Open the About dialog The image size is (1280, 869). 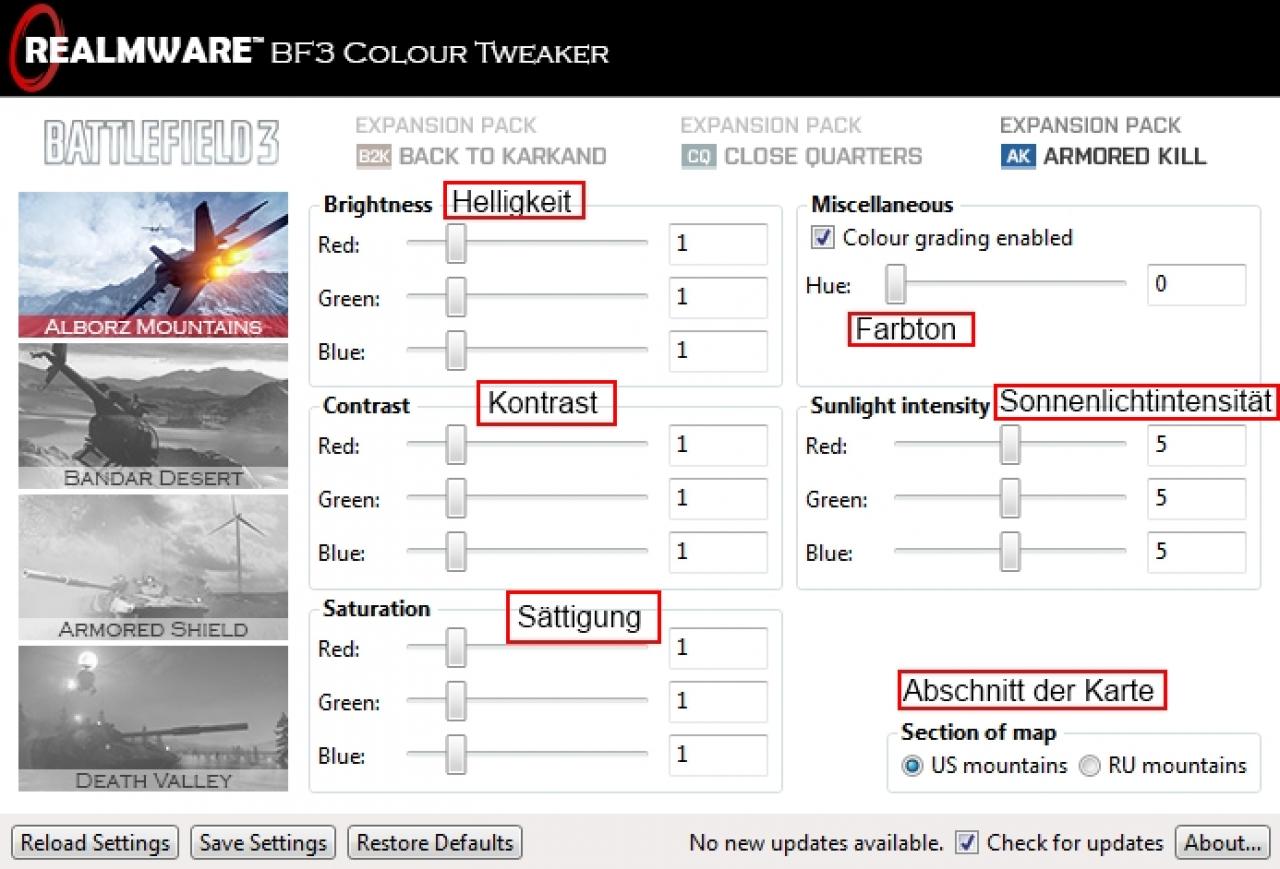pos(1222,843)
